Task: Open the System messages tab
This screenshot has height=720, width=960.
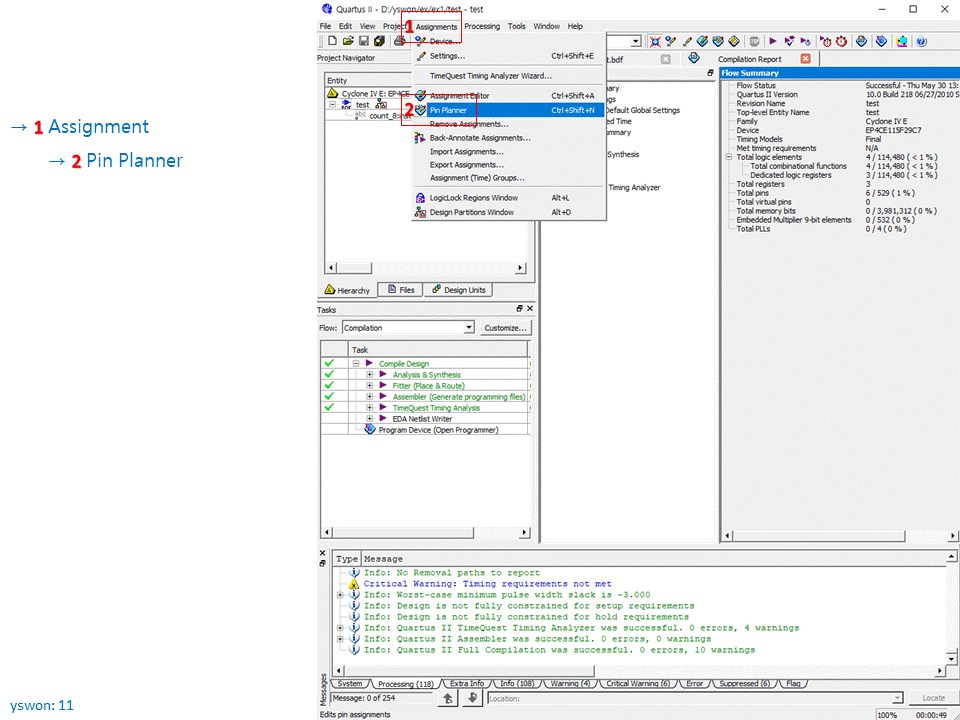Action: pos(350,684)
